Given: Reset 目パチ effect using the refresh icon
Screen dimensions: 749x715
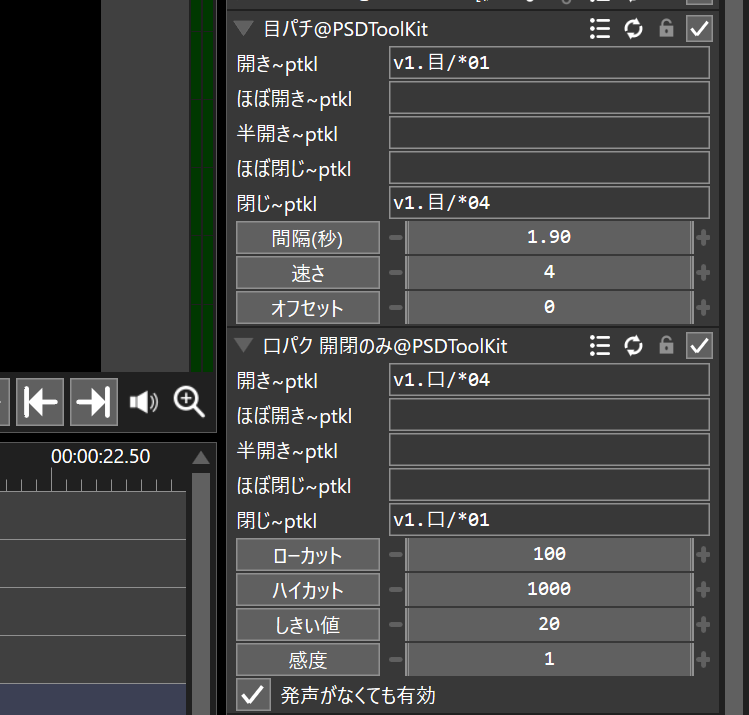Looking at the screenshot, I should [633, 29].
